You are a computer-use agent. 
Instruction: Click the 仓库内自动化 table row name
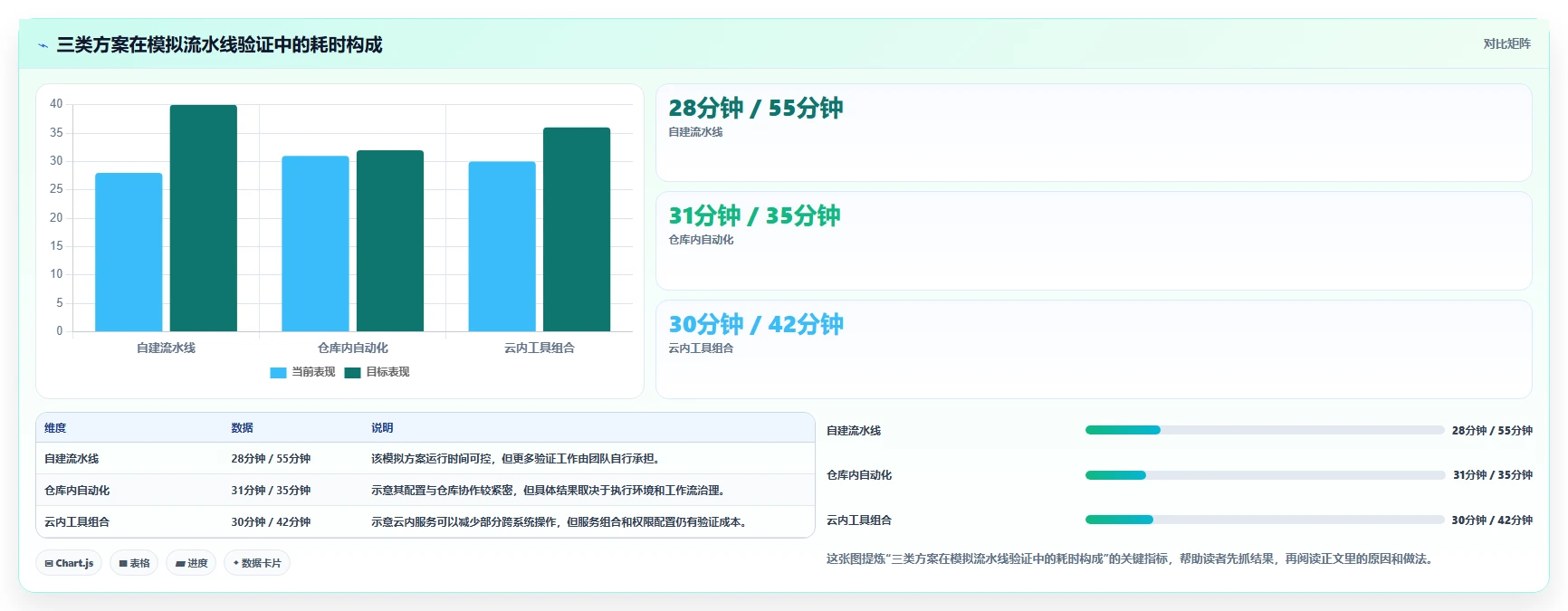(x=77, y=491)
